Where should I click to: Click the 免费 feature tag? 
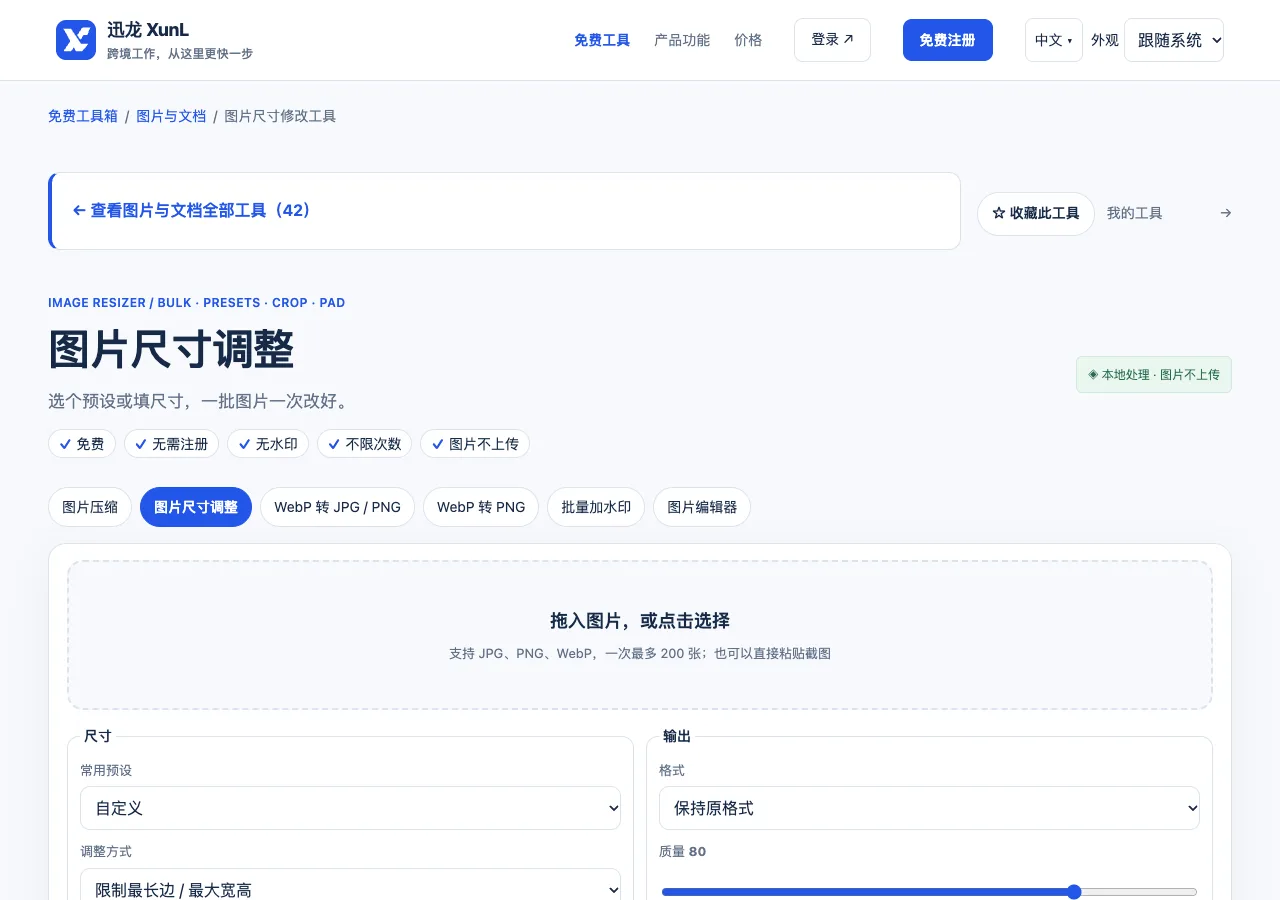point(82,444)
